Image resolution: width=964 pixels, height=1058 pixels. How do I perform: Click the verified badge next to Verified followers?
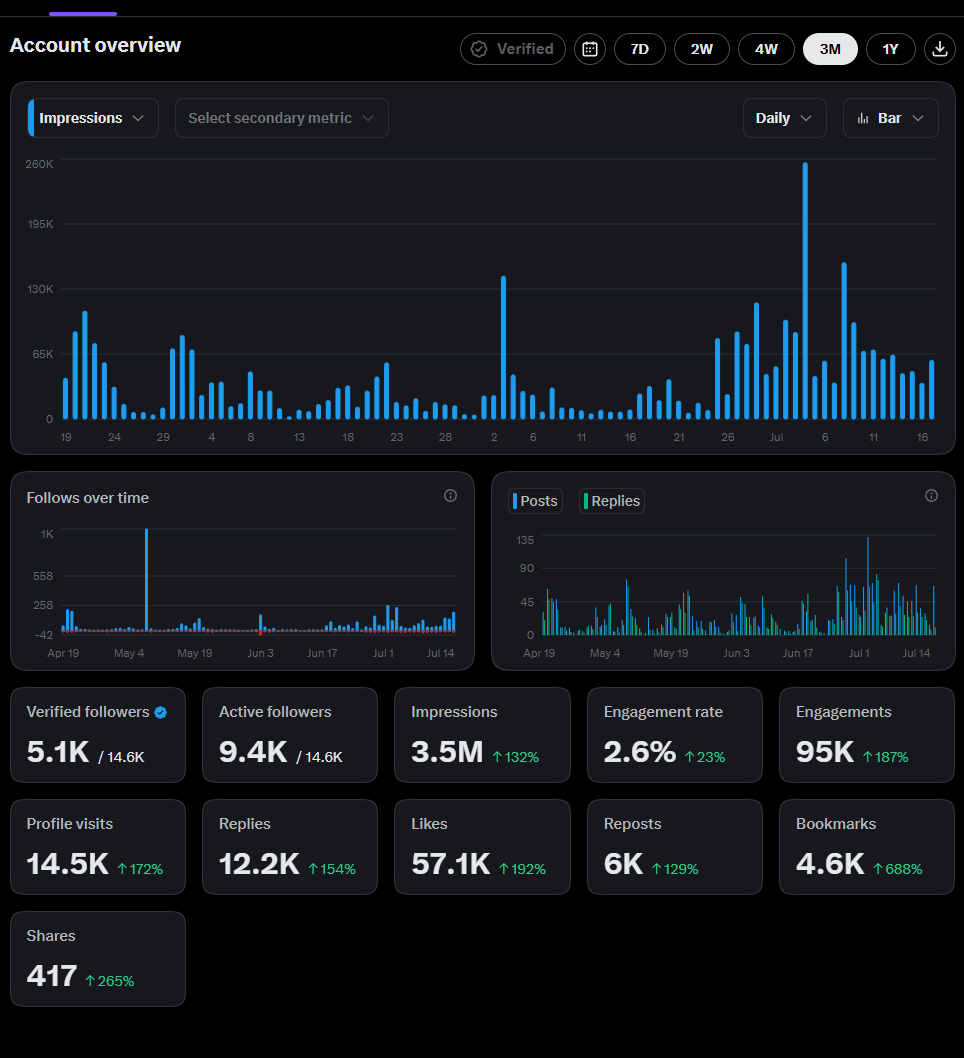(x=161, y=713)
